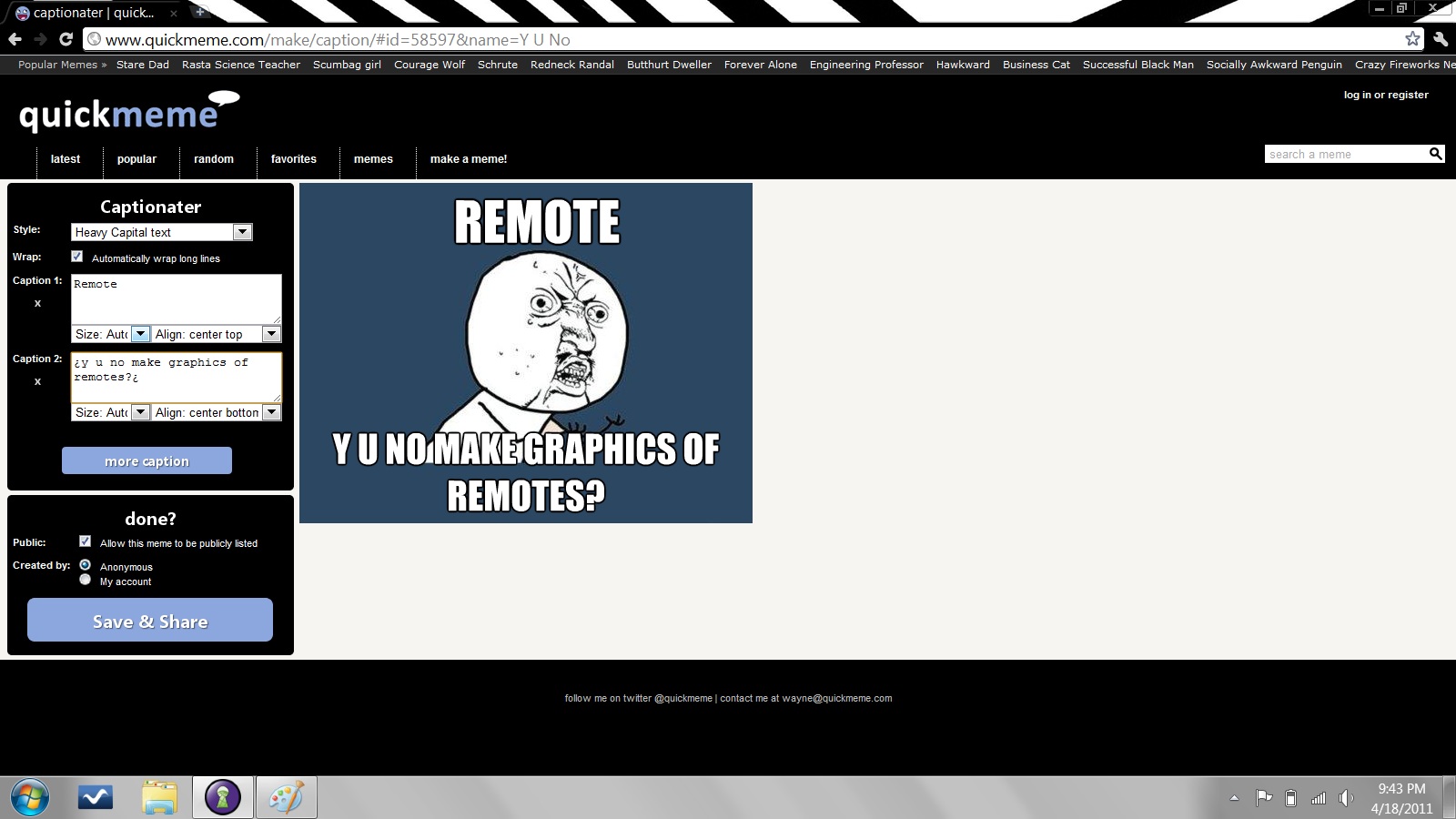This screenshot has width=1456, height=819.
Task: Delete Caption 2 using its x icon
Action: coord(37,381)
